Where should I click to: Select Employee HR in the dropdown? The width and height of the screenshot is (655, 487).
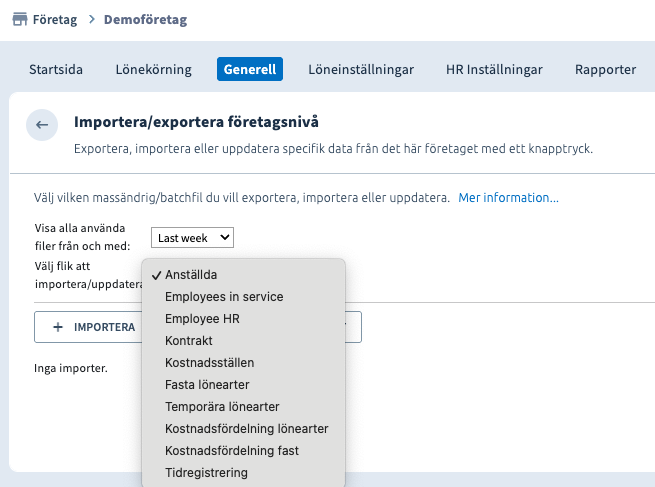pyautogui.click(x=202, y=319)
